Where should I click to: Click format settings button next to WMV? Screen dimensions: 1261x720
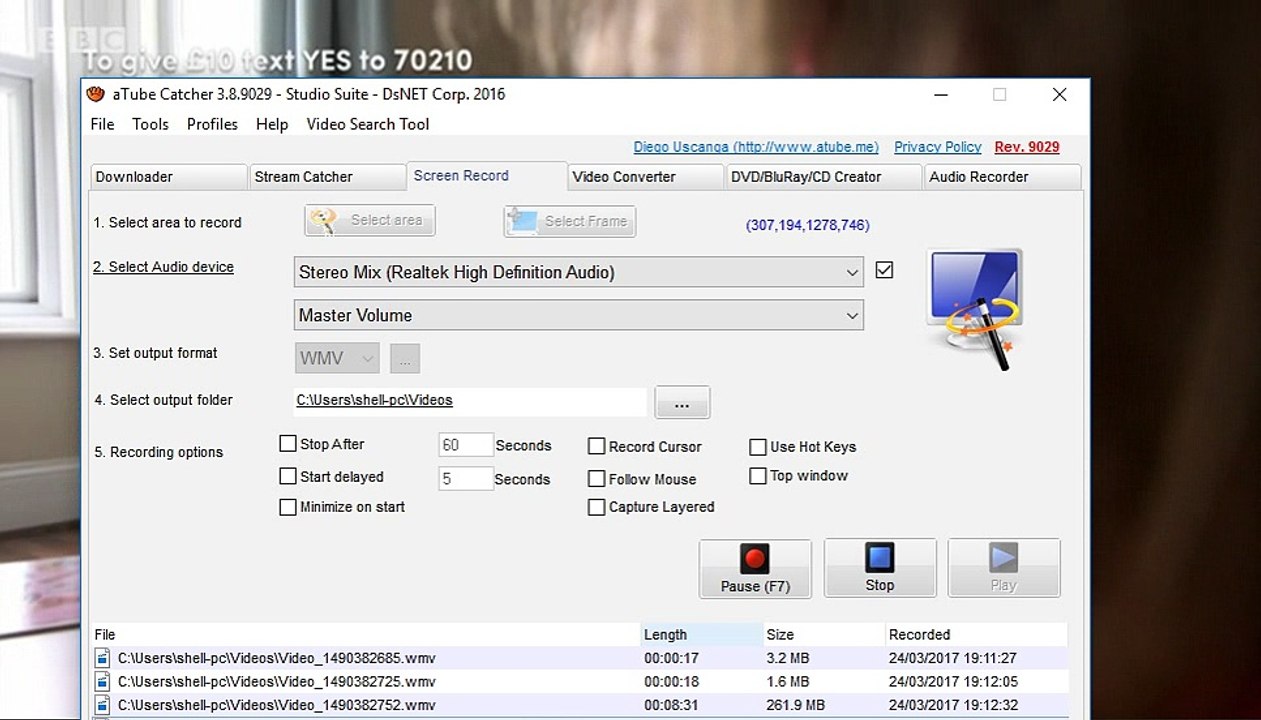[405, 358]
